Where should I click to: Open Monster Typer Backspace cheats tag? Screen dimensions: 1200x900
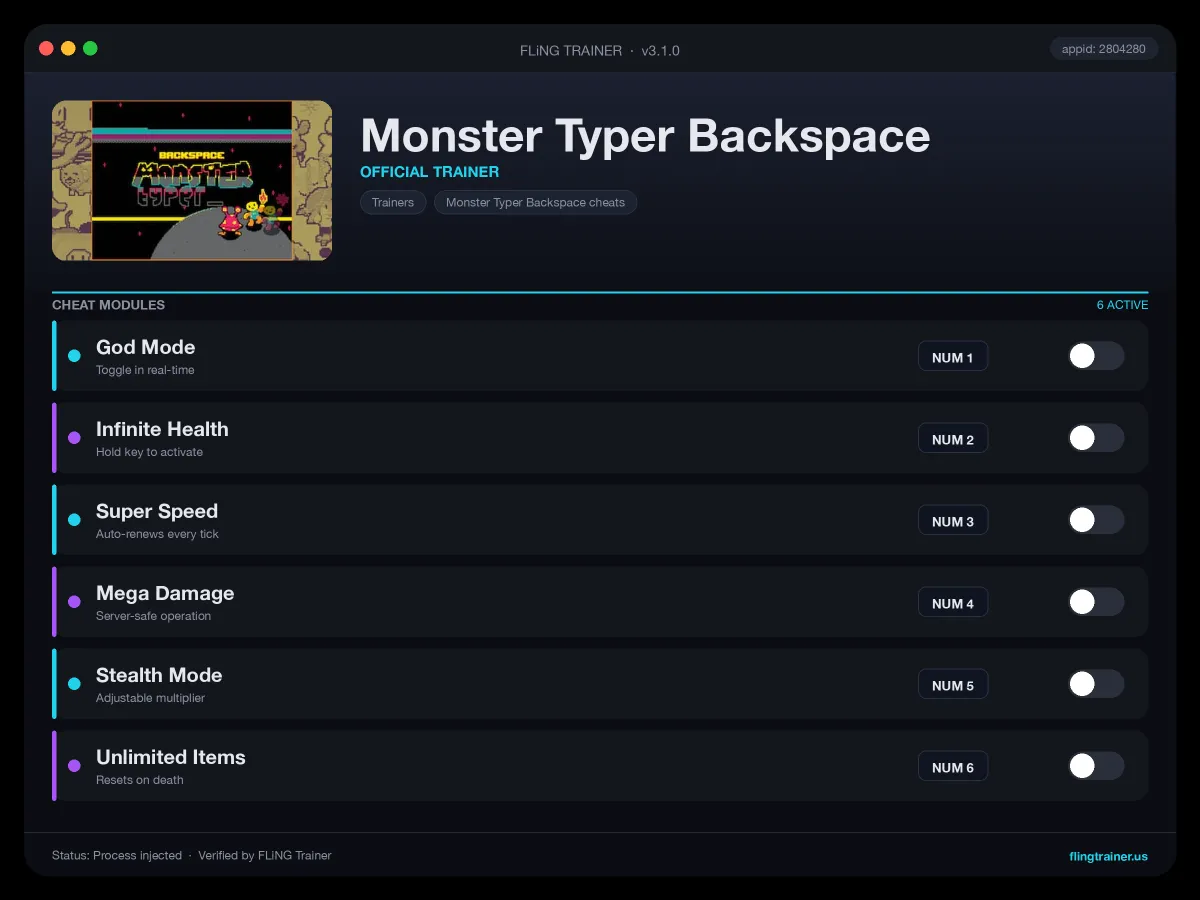point(535,202)
